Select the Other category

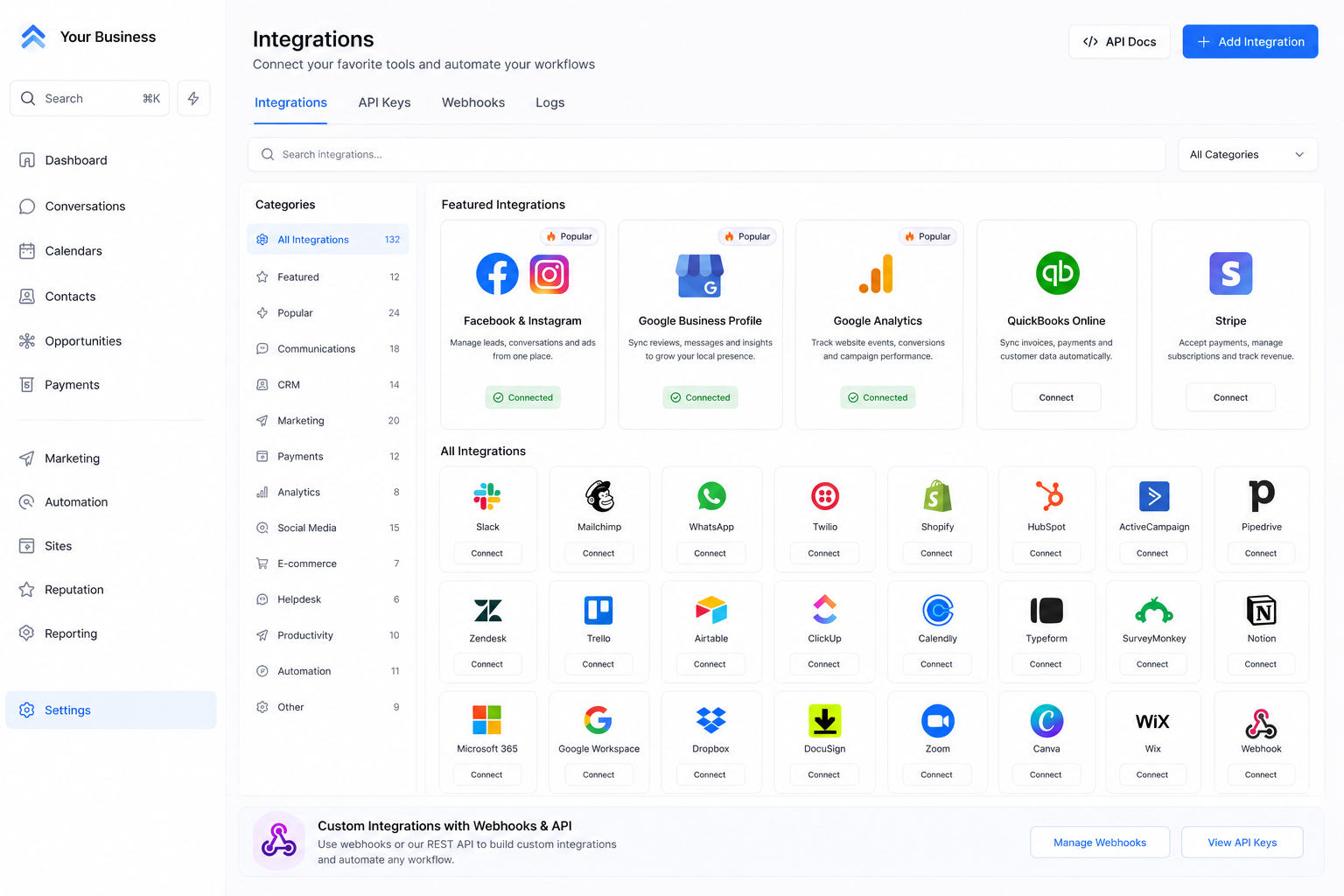tap(328, 707)
